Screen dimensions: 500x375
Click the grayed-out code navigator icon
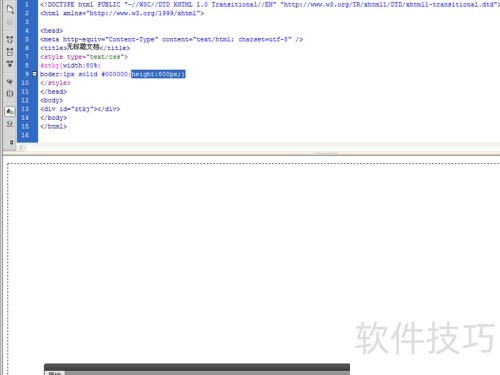coord(10,22)
